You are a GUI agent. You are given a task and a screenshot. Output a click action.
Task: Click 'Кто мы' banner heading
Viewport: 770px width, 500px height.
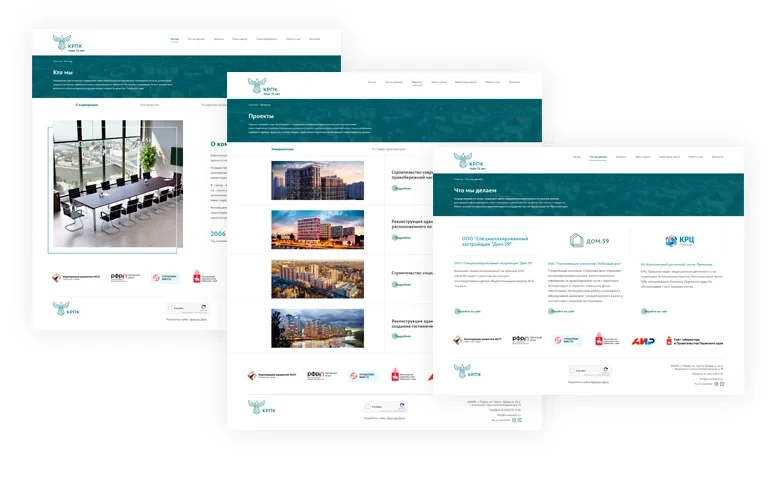63,72
